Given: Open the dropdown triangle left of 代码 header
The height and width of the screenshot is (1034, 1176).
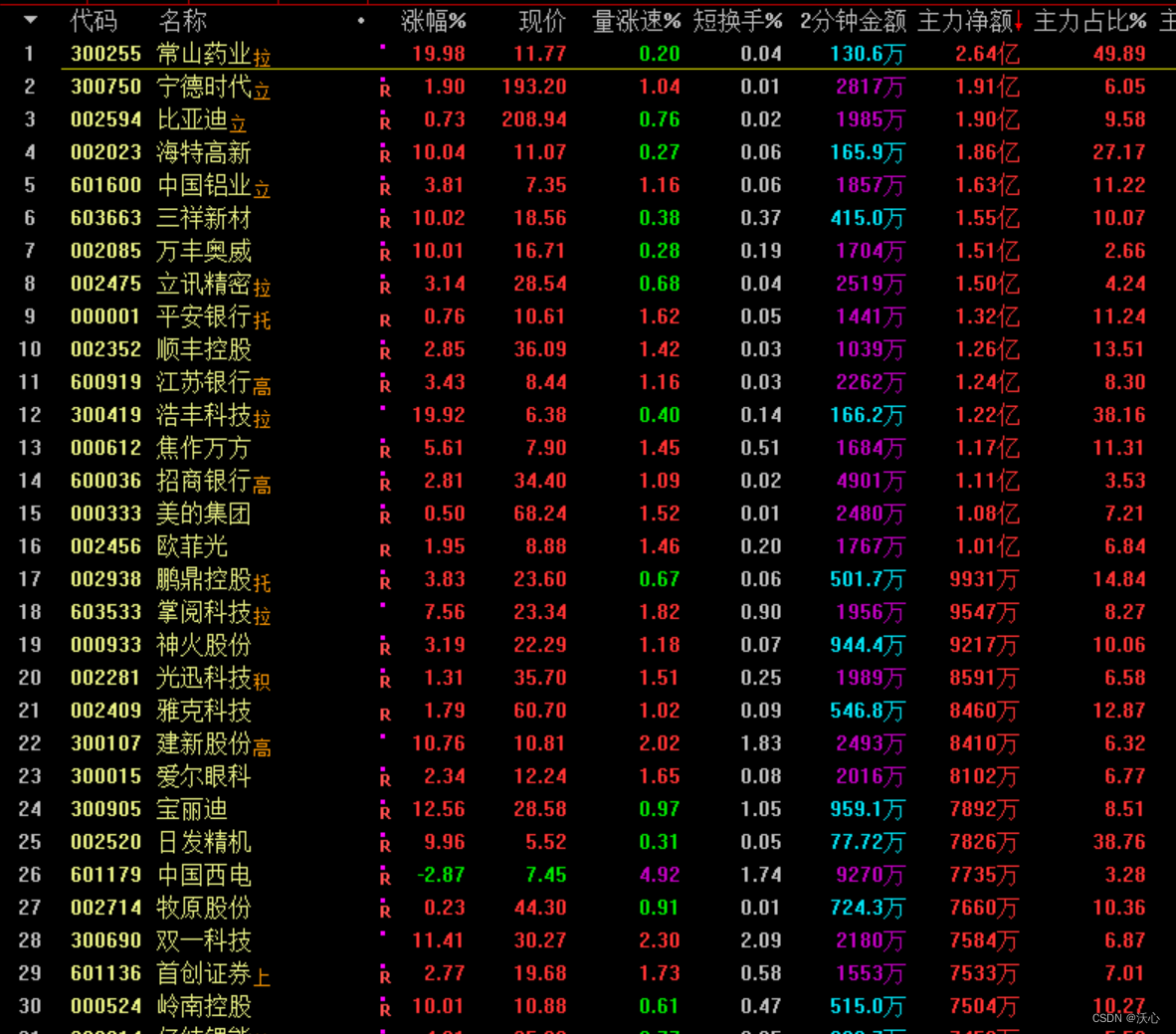Looking at the screenshot, I should [x=30, y=20].
